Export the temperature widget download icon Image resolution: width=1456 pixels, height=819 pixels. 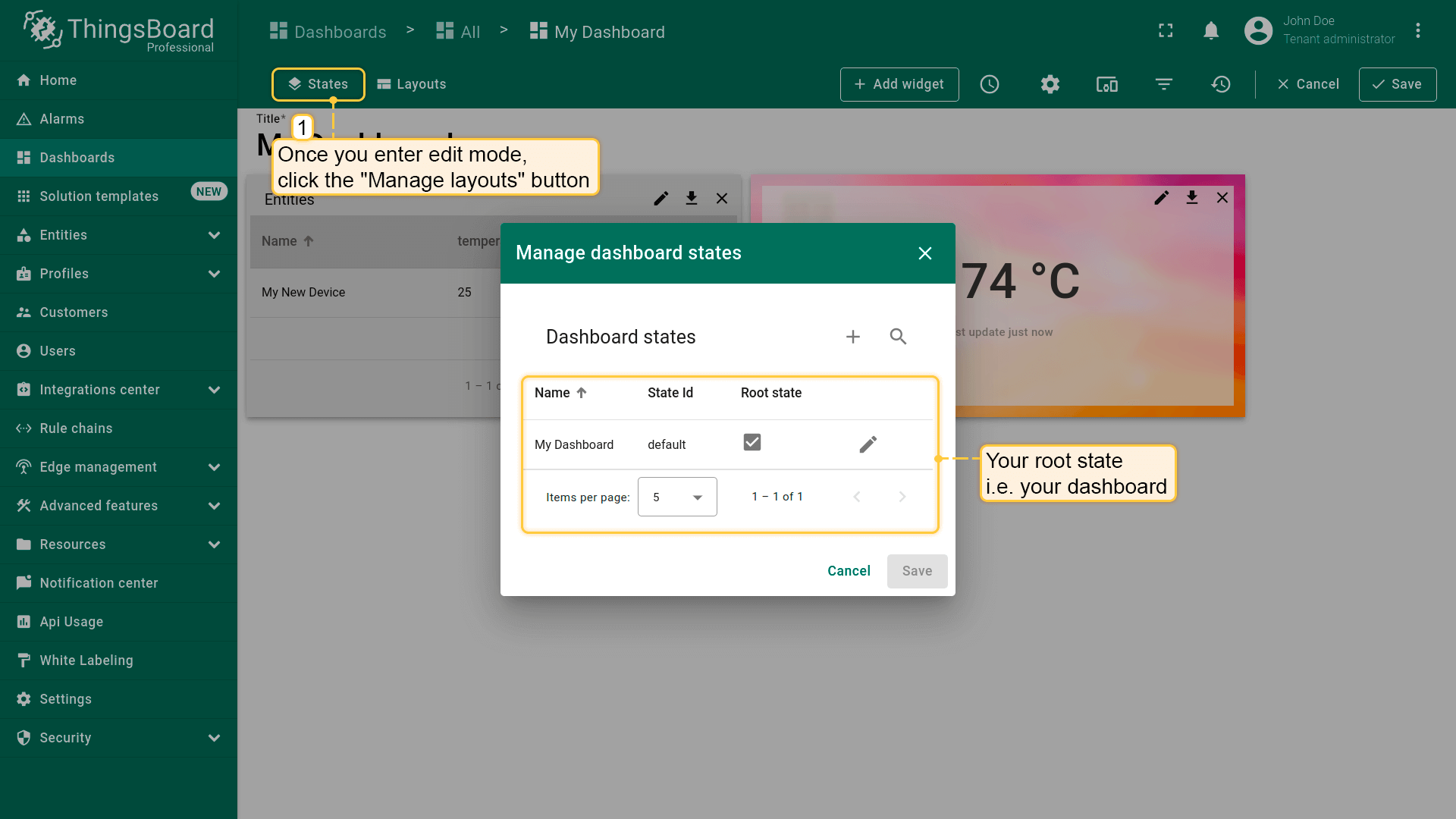click(x=1192, y=198)
